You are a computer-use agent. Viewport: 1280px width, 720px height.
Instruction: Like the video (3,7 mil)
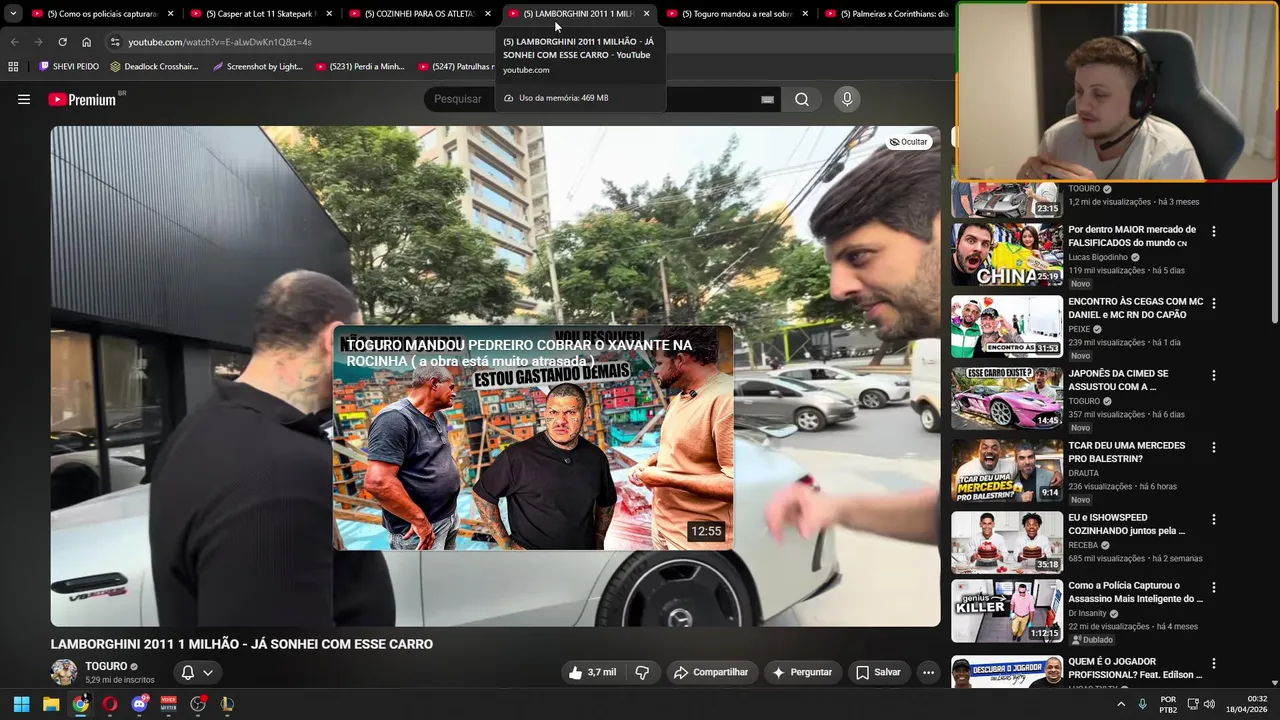(x=593, y=672)
